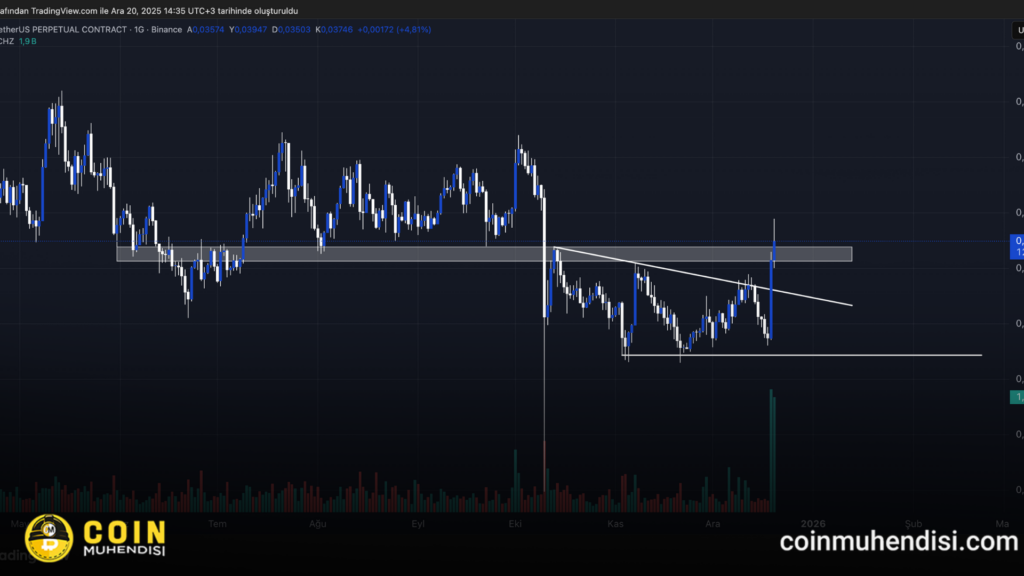This screenshot has width=1024, height=576.
Task: Click the currency unit box above price axis
Action: point(1018,30)
